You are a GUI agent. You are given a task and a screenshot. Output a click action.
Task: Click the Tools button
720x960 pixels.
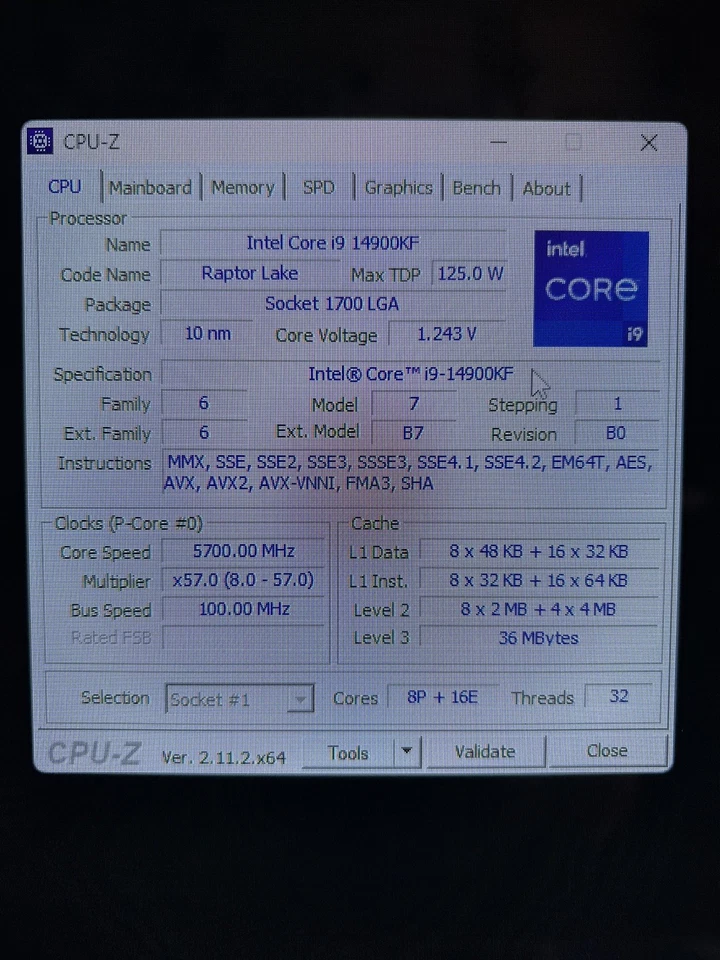click(x=348, y=752)
